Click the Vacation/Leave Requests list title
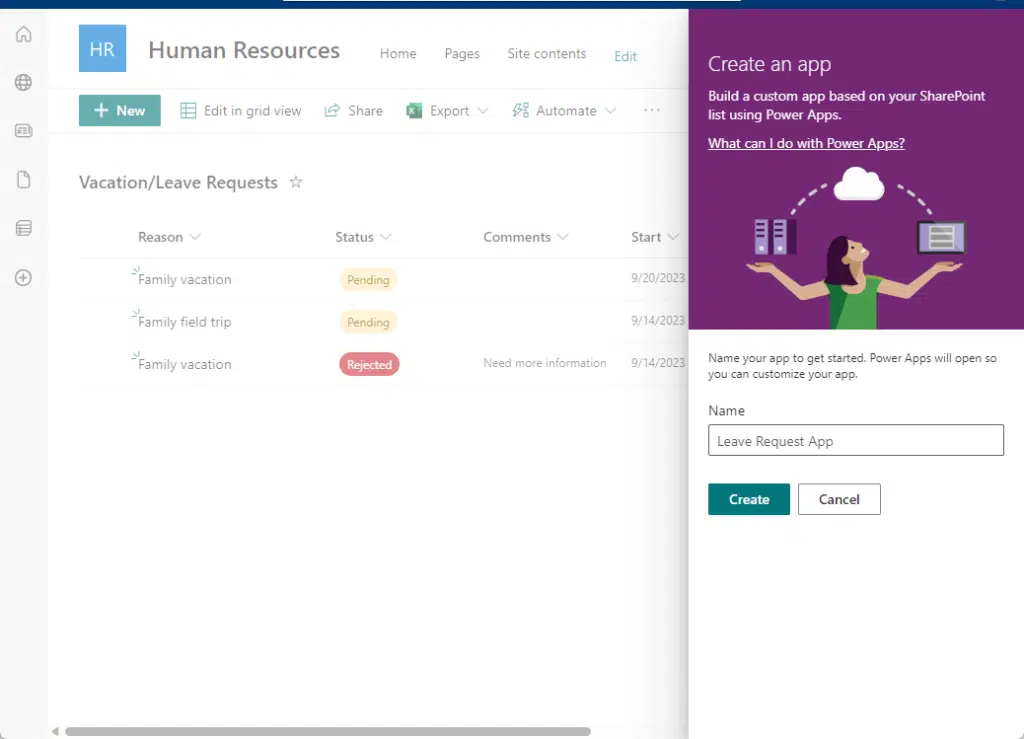Image resolution: width=1024 pixels, height=739 pixels. pos(178,182)
